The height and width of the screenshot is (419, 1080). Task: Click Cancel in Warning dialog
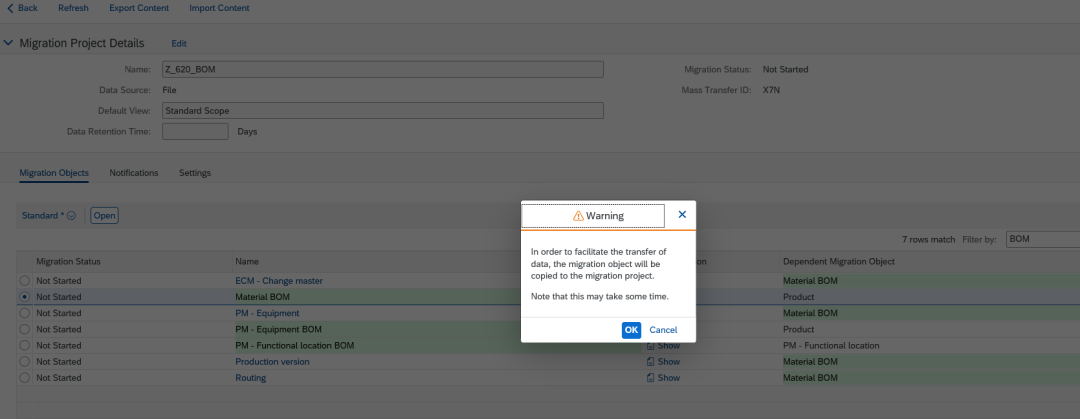(x=663, y=330)
